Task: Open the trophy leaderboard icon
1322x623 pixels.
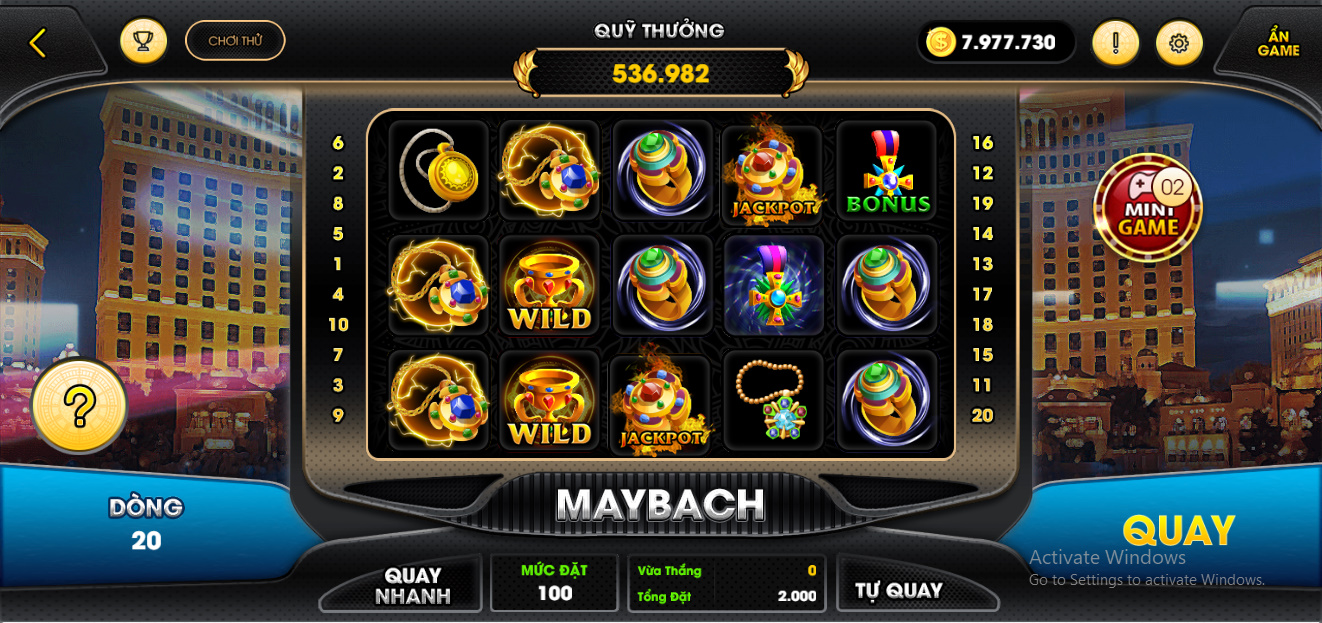Action: click(x=143, y=41)
